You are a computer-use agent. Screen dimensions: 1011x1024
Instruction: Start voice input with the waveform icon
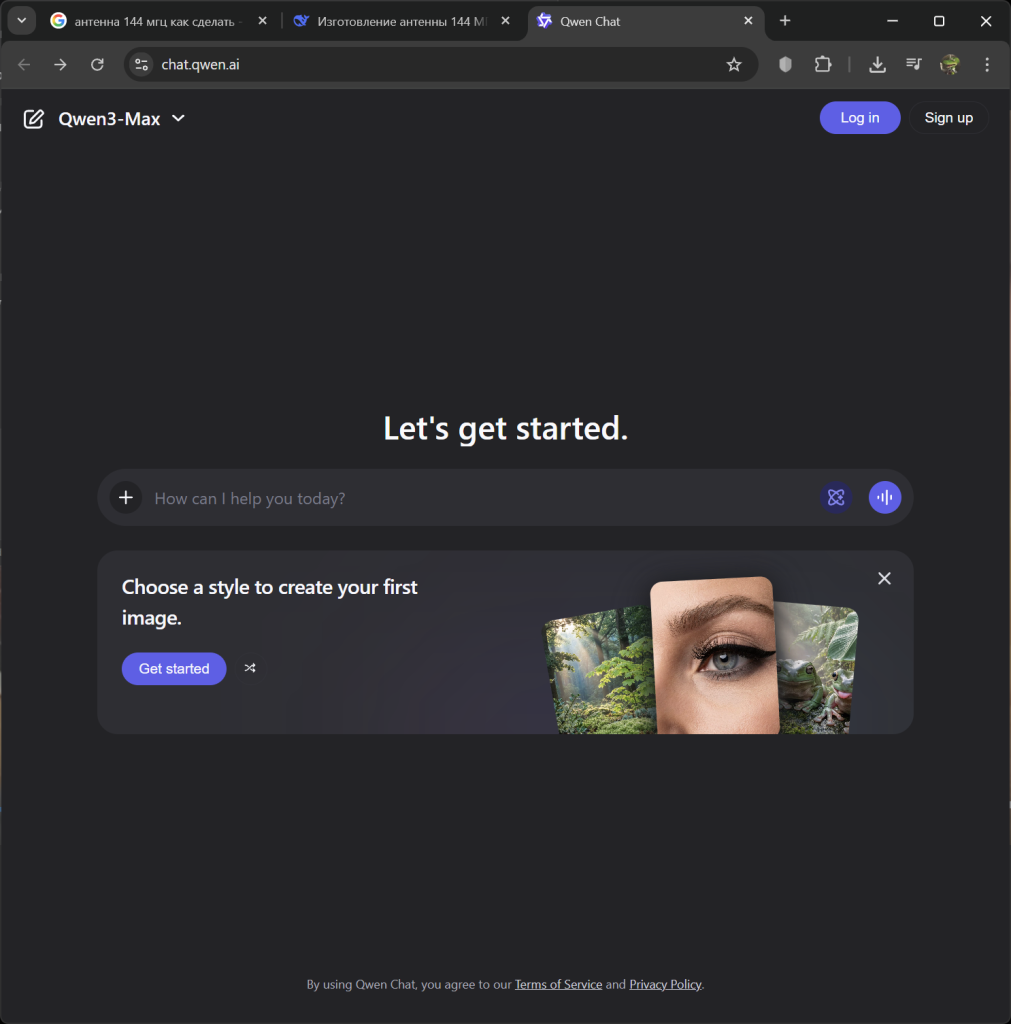(x=884, y=498)
